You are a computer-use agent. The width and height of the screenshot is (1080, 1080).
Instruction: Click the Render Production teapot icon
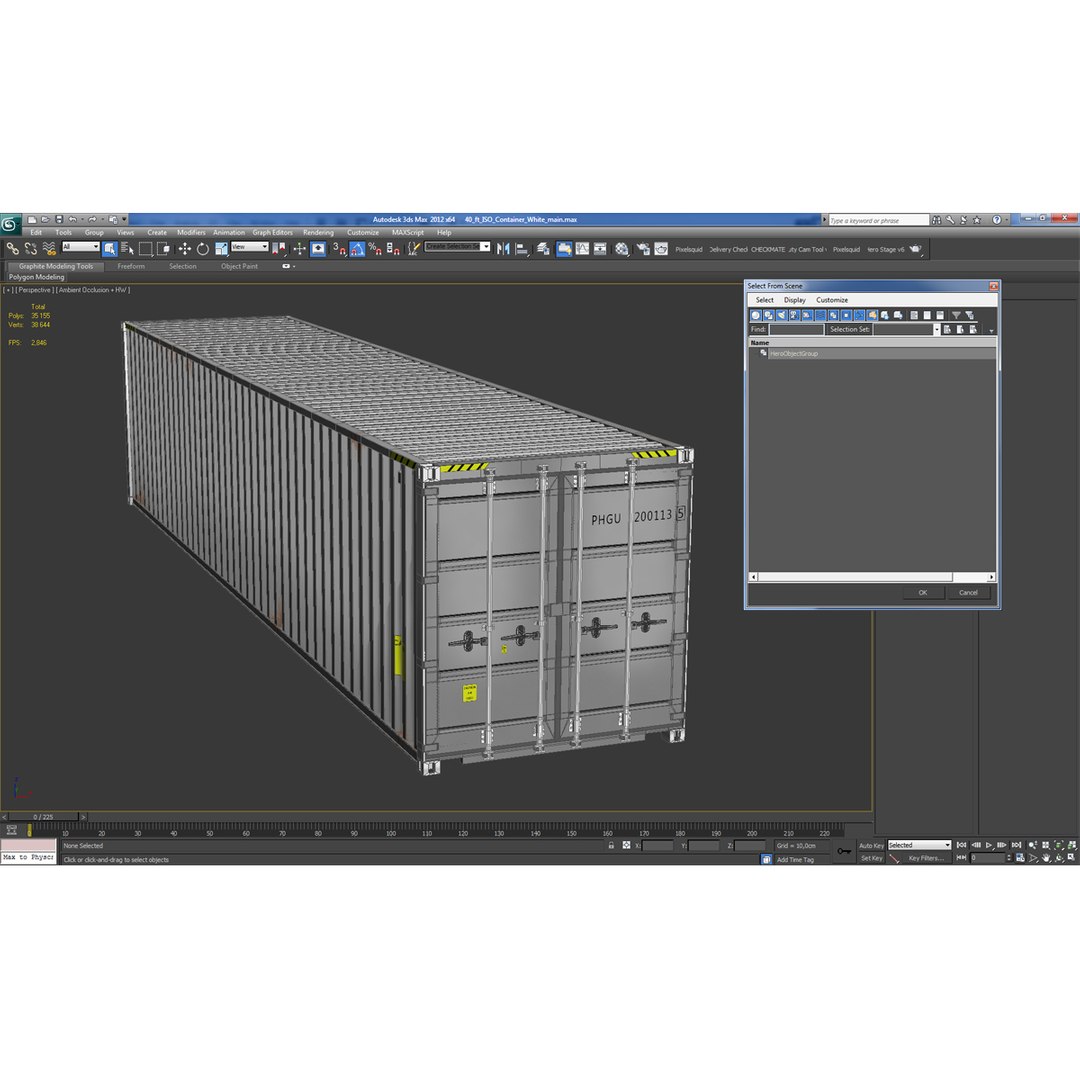coord(661,249)
